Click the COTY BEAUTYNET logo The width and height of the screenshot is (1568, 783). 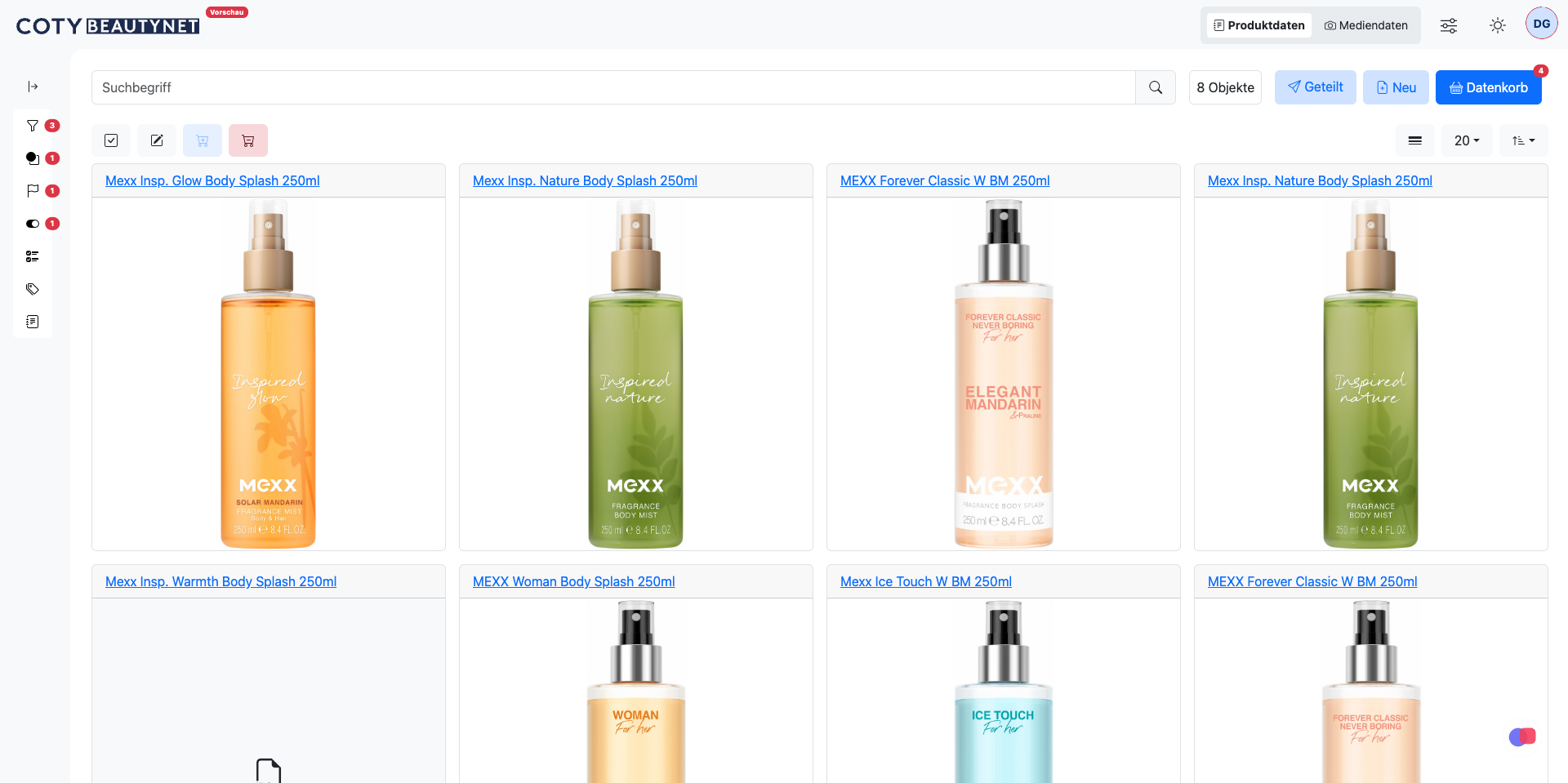108,26
